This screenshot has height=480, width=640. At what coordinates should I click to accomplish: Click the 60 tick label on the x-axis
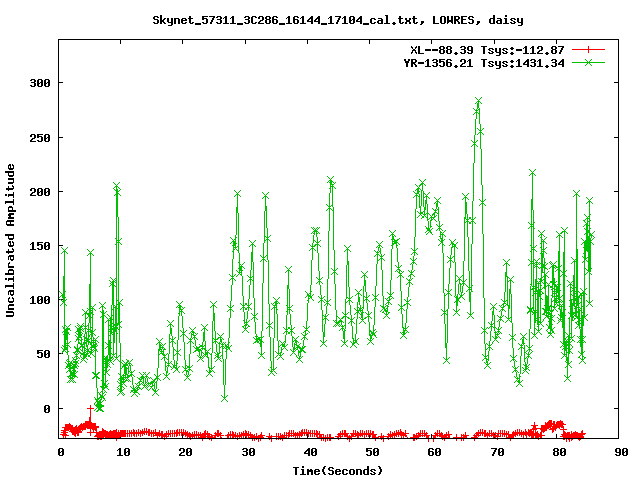pos(434,452)
